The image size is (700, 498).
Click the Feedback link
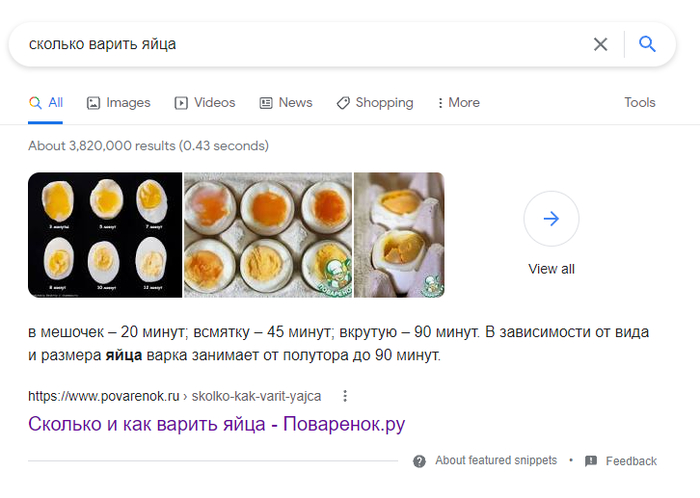click(631, 461)
